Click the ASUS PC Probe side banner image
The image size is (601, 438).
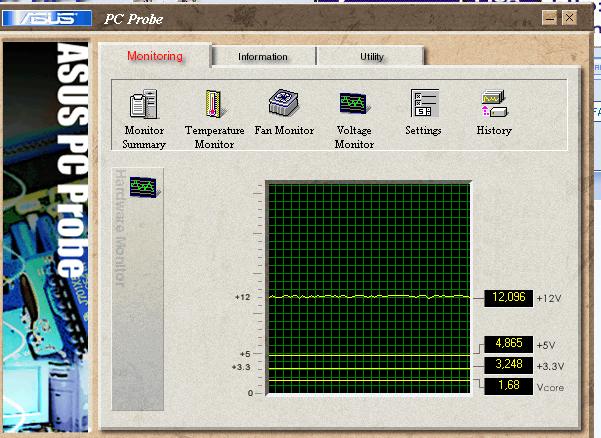click(46, 237)
